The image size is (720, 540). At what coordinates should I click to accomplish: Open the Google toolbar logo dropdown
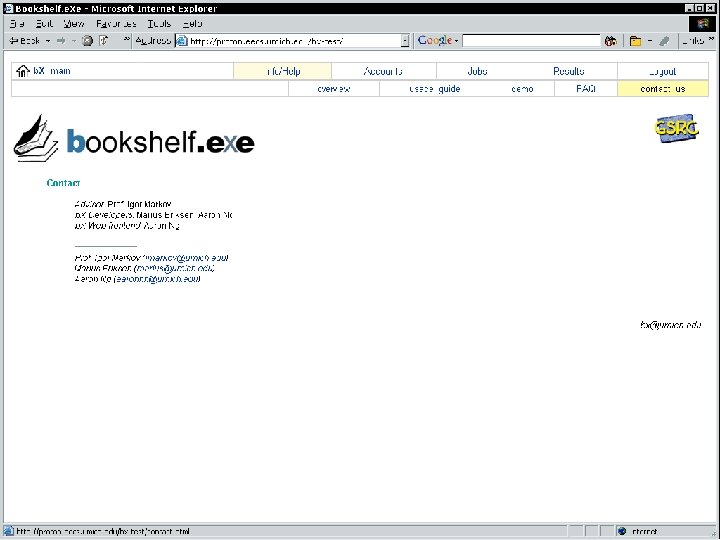point(438,40)
